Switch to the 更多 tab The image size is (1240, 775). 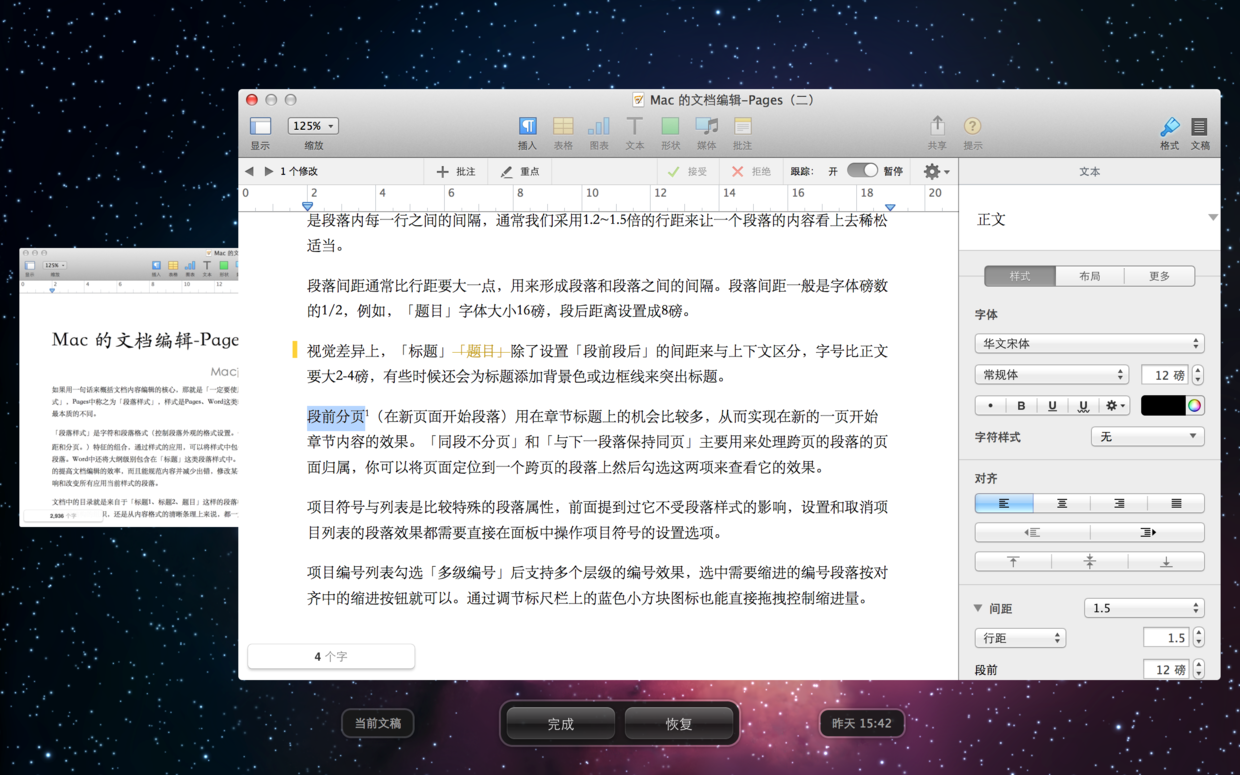tap(1159, 276)
